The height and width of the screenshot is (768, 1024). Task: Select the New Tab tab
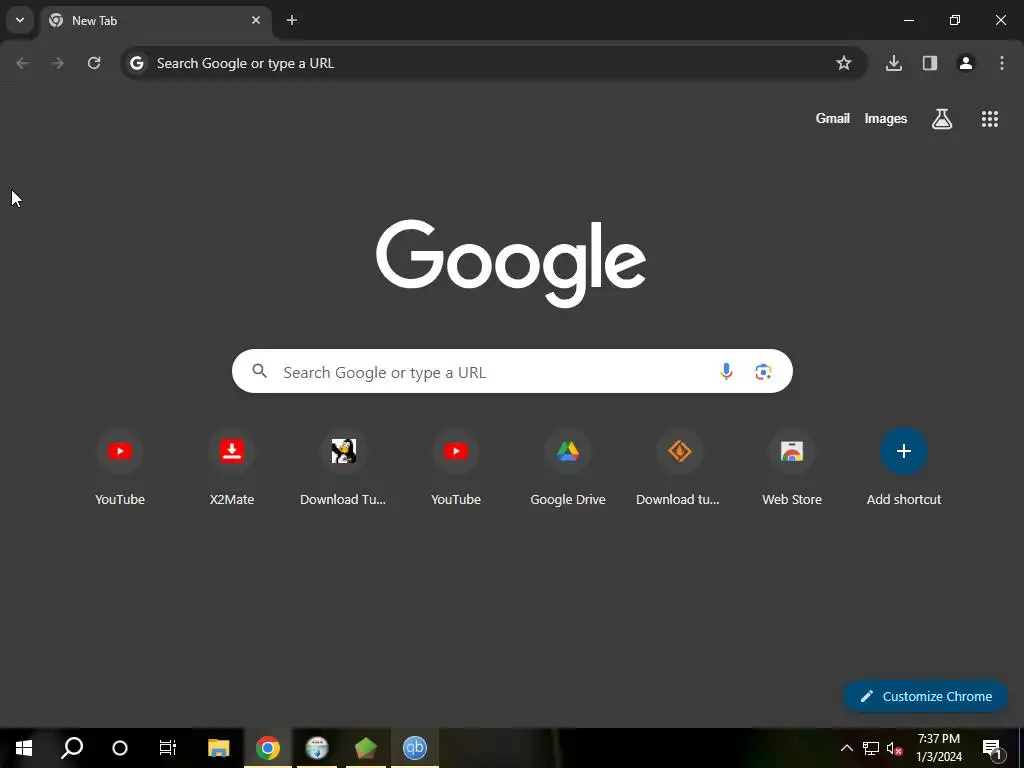155,21
